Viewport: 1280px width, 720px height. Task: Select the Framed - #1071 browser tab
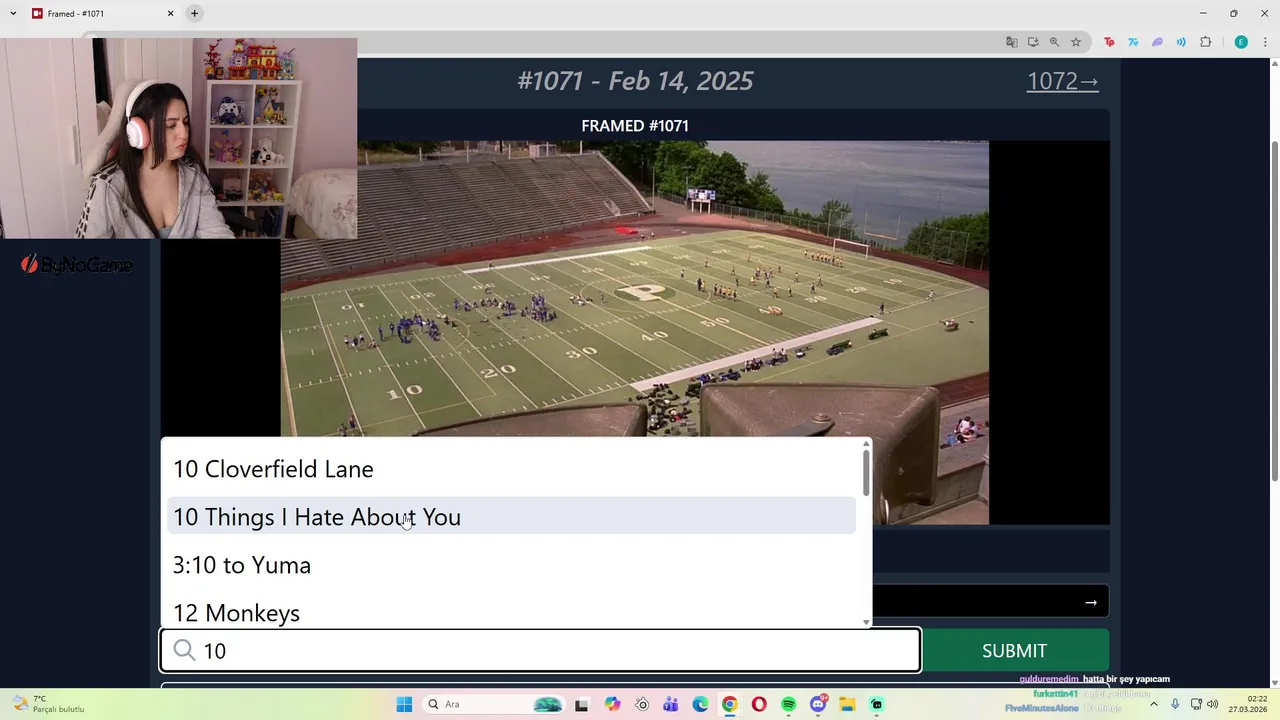(x=102, y=13)
